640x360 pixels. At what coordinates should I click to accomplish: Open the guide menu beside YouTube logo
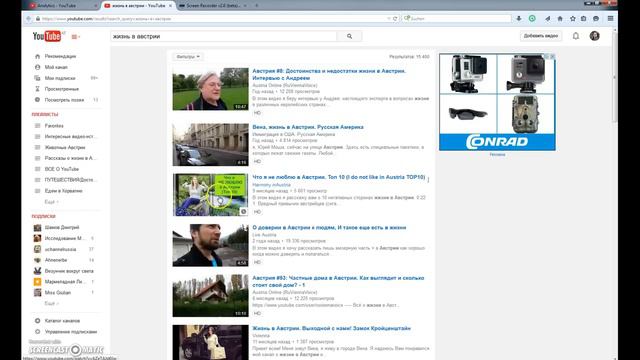pyautogui.click(x=76, y=37)
